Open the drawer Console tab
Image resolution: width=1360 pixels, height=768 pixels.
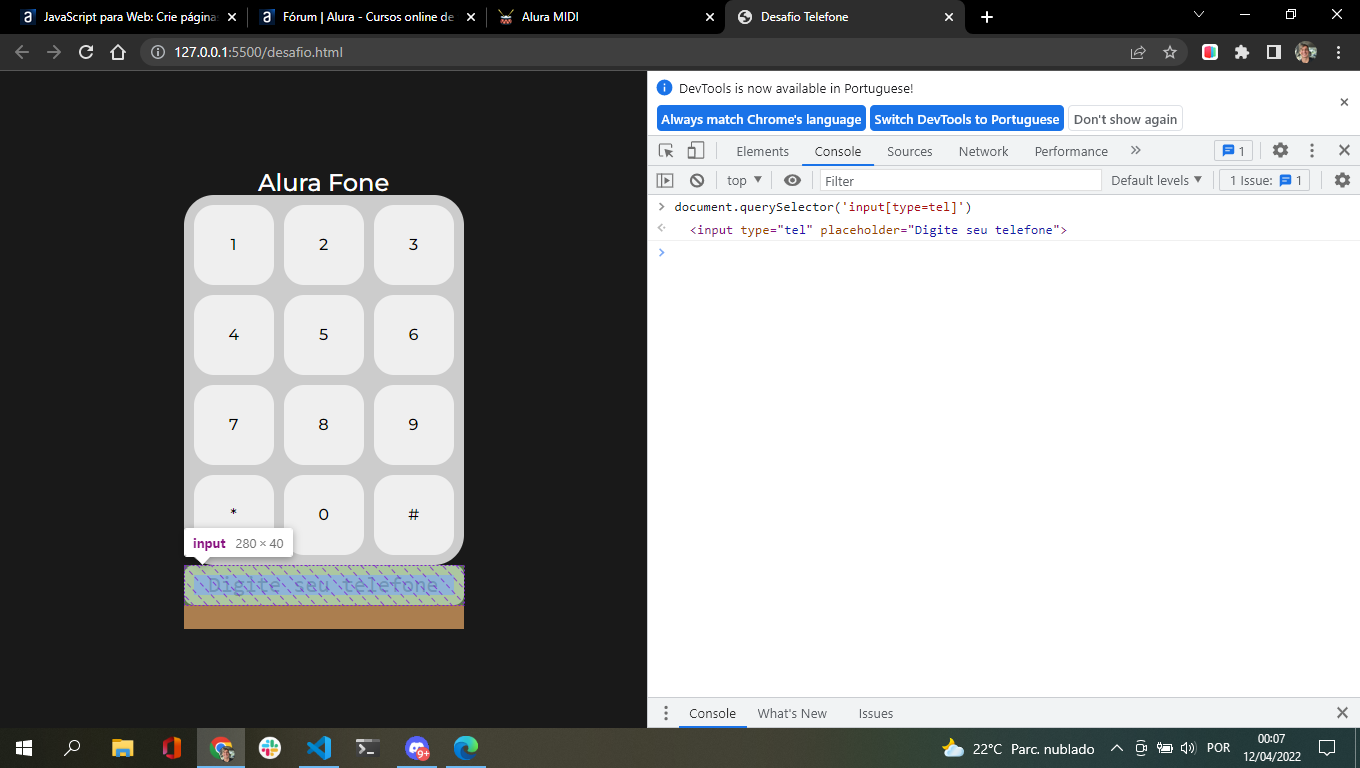[712, 713]
